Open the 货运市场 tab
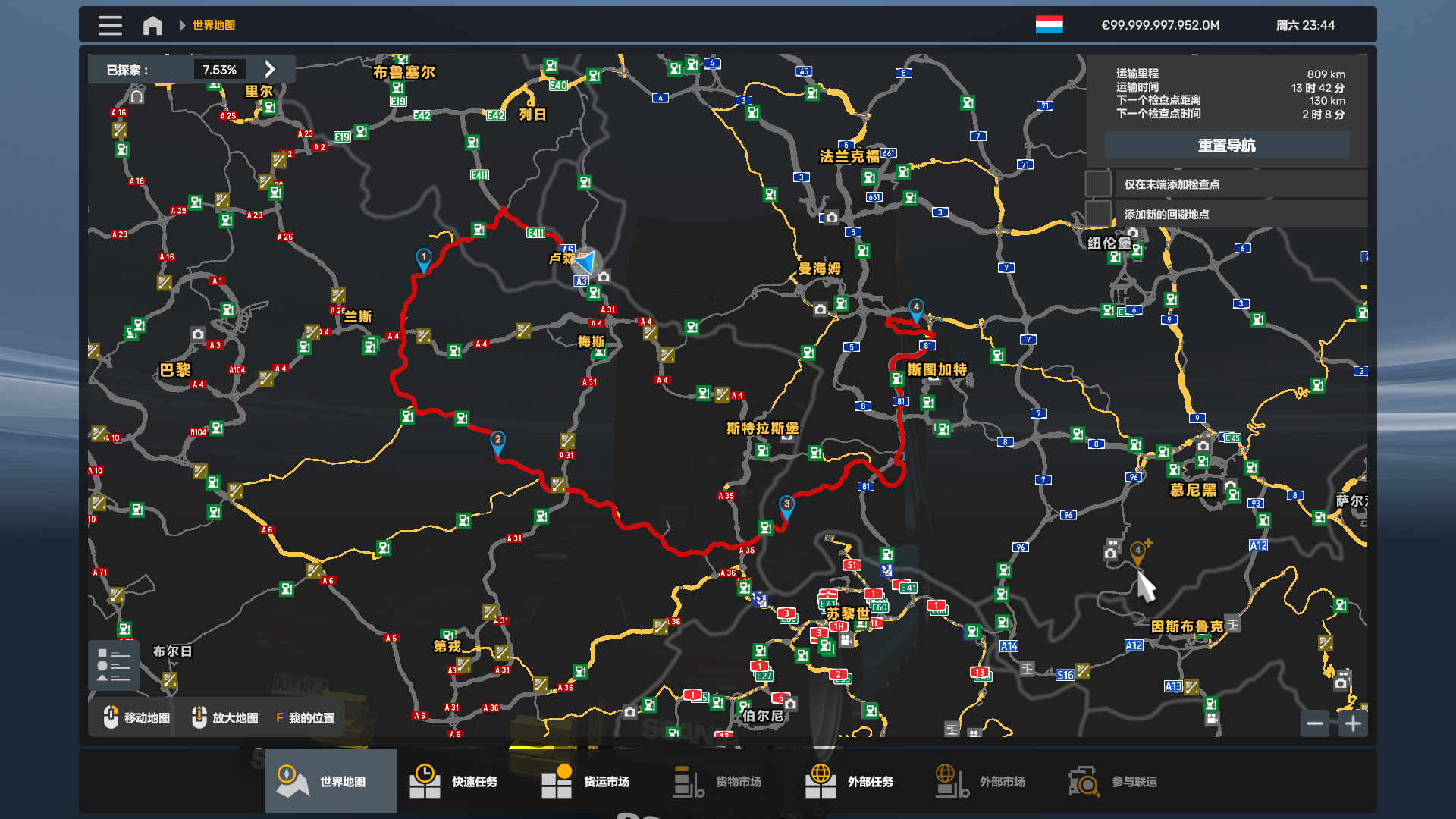1456x819 pixels. pos(585,781)
